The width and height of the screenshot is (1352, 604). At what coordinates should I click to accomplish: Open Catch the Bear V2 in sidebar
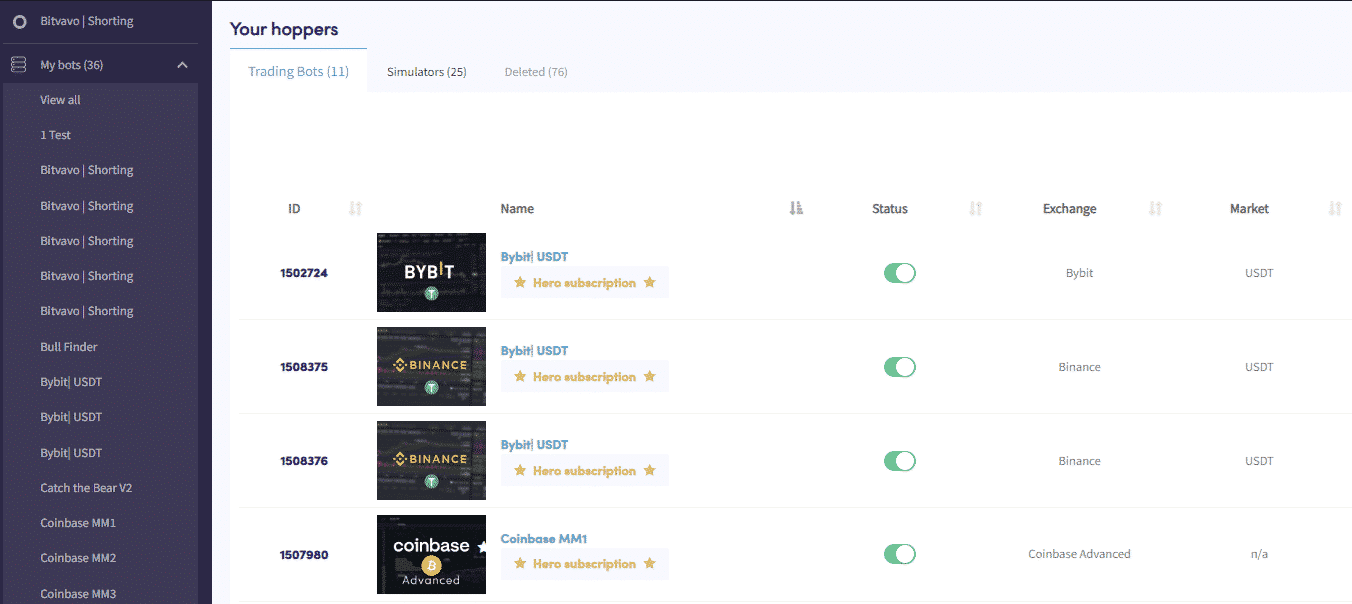click(x=86, y=488)
